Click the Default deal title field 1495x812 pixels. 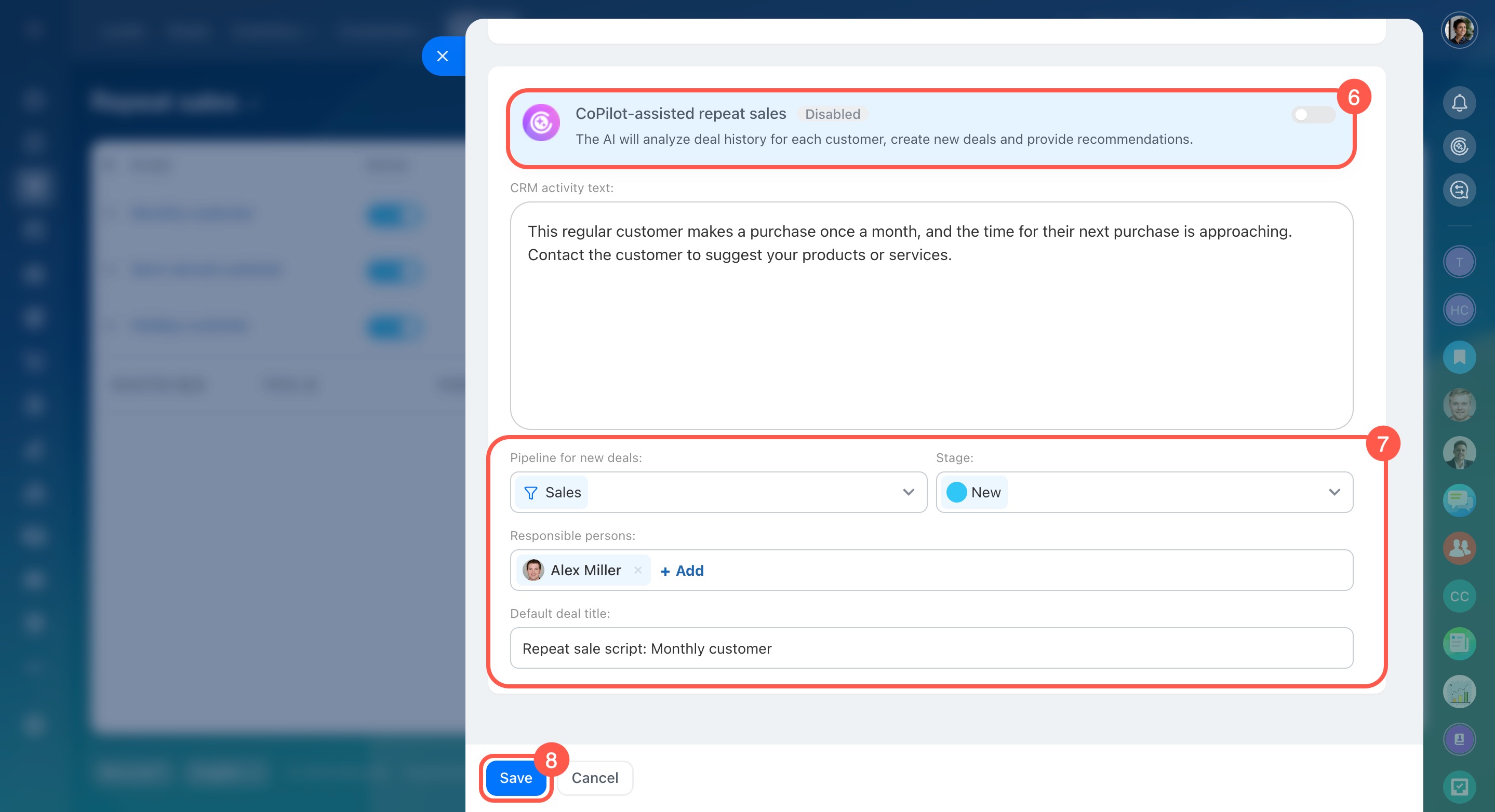930,648
